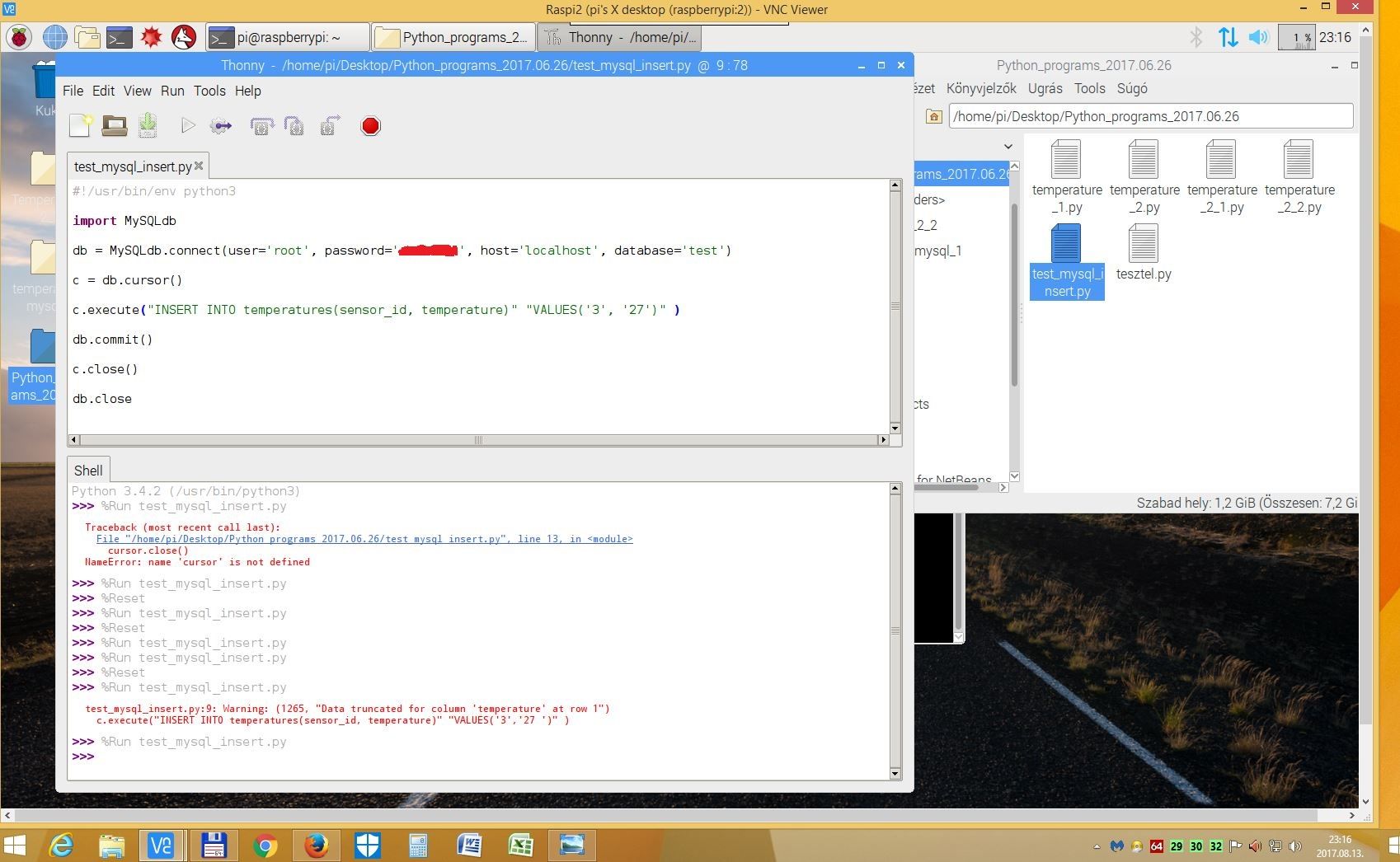This screenshot has height=862, width=1400.
Task: Select the Shell tab
Action: click(x=88, y=471)
